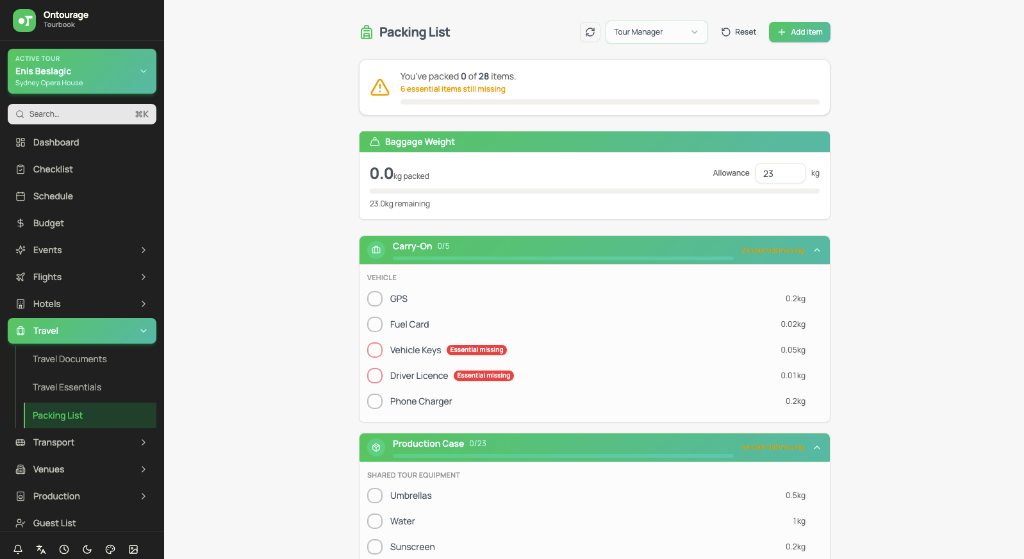Click the Flights plane icon
This screenshot has height=559, width=1024.
[20, 277]
